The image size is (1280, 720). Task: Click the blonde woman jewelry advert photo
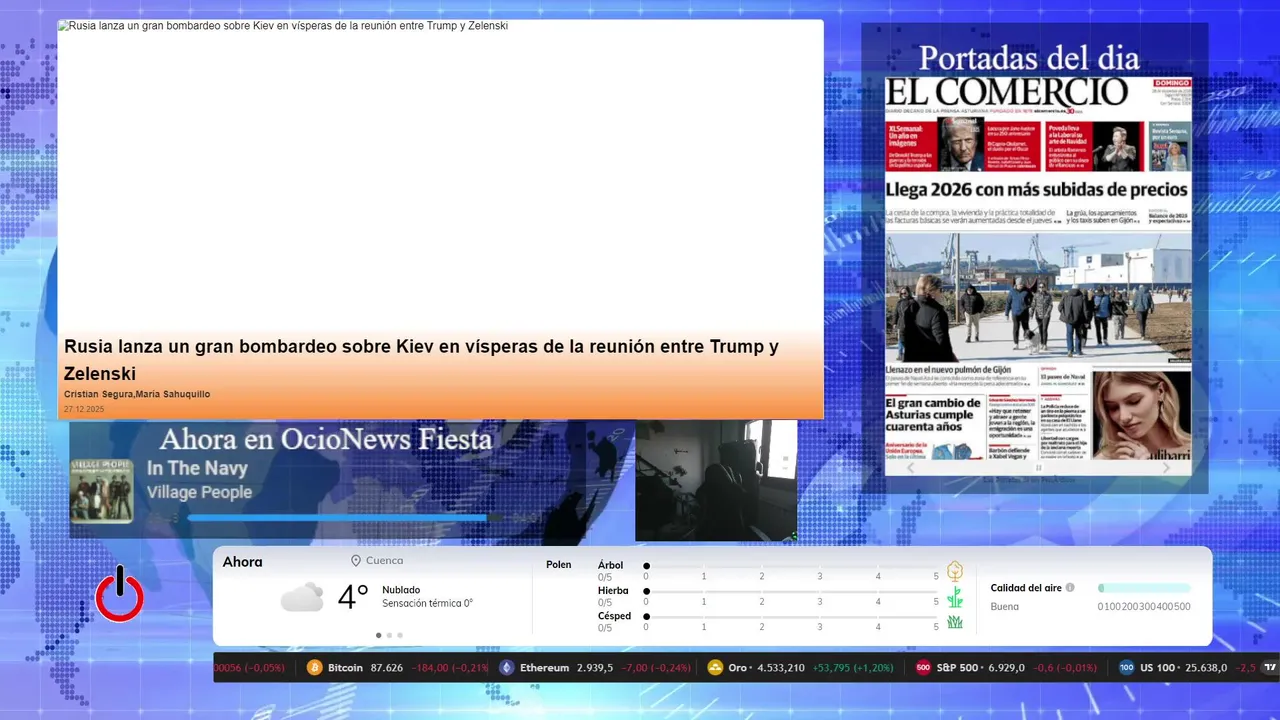1141,415
